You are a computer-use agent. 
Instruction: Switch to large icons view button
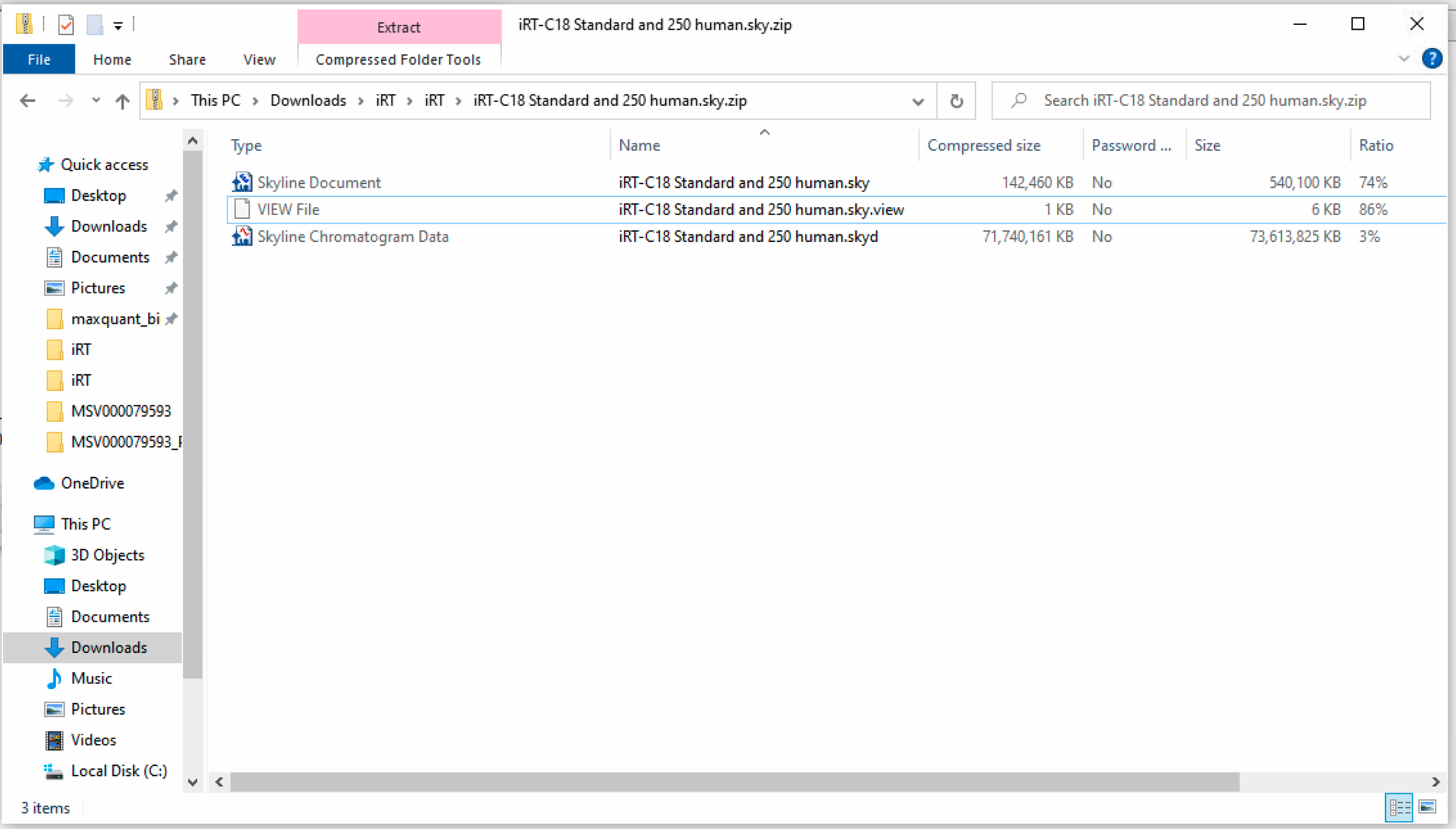pos(1427,807)
